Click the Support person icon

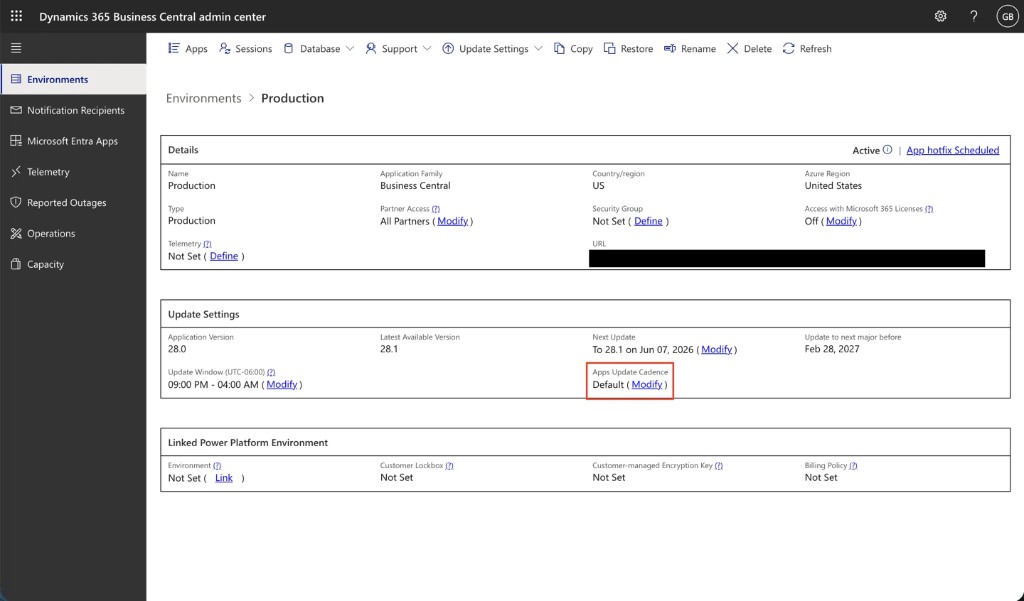coord(371,48)
